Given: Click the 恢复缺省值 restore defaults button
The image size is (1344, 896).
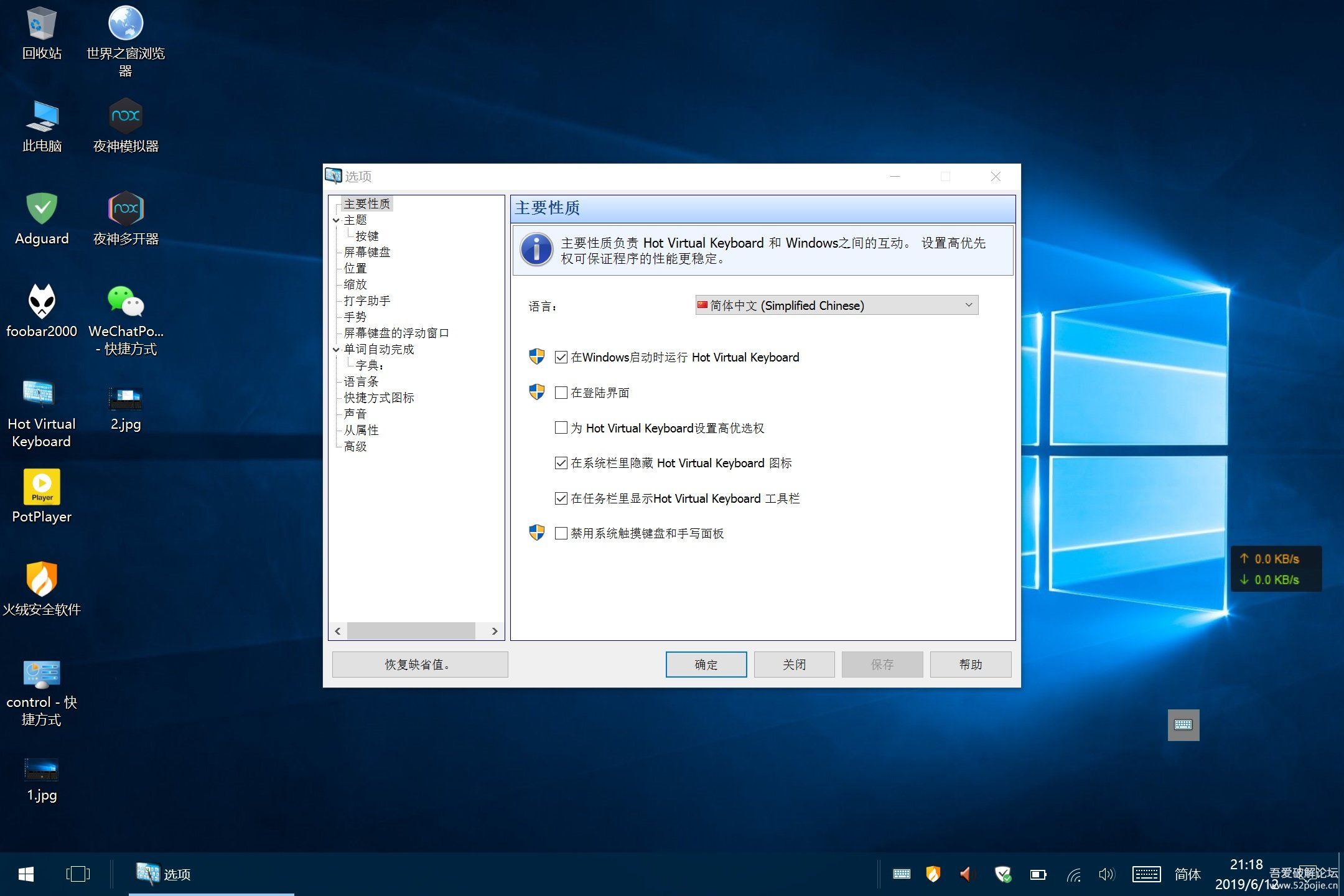Looking at the screenshot, I should (420, 665).
